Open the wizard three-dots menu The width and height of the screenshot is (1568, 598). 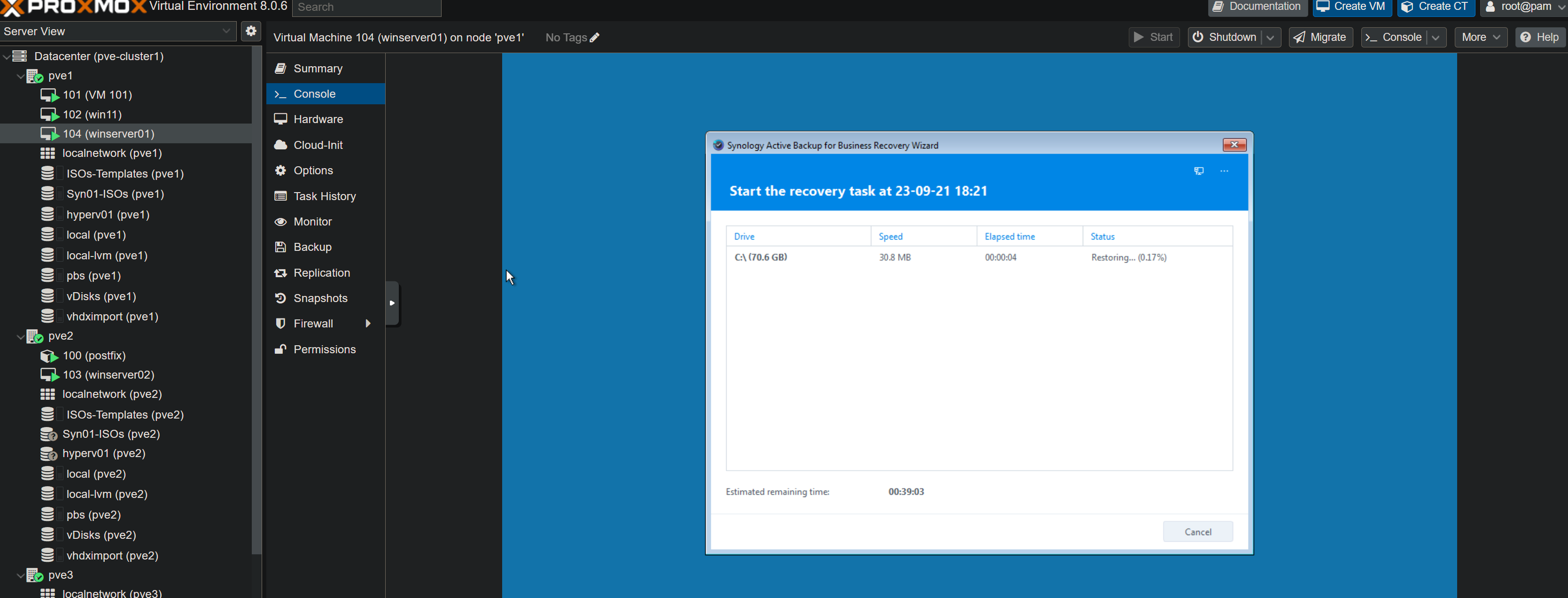(1224, 171)
